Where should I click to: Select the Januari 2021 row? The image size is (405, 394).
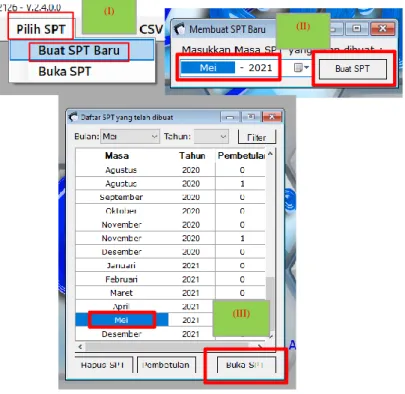pos(170,266)
